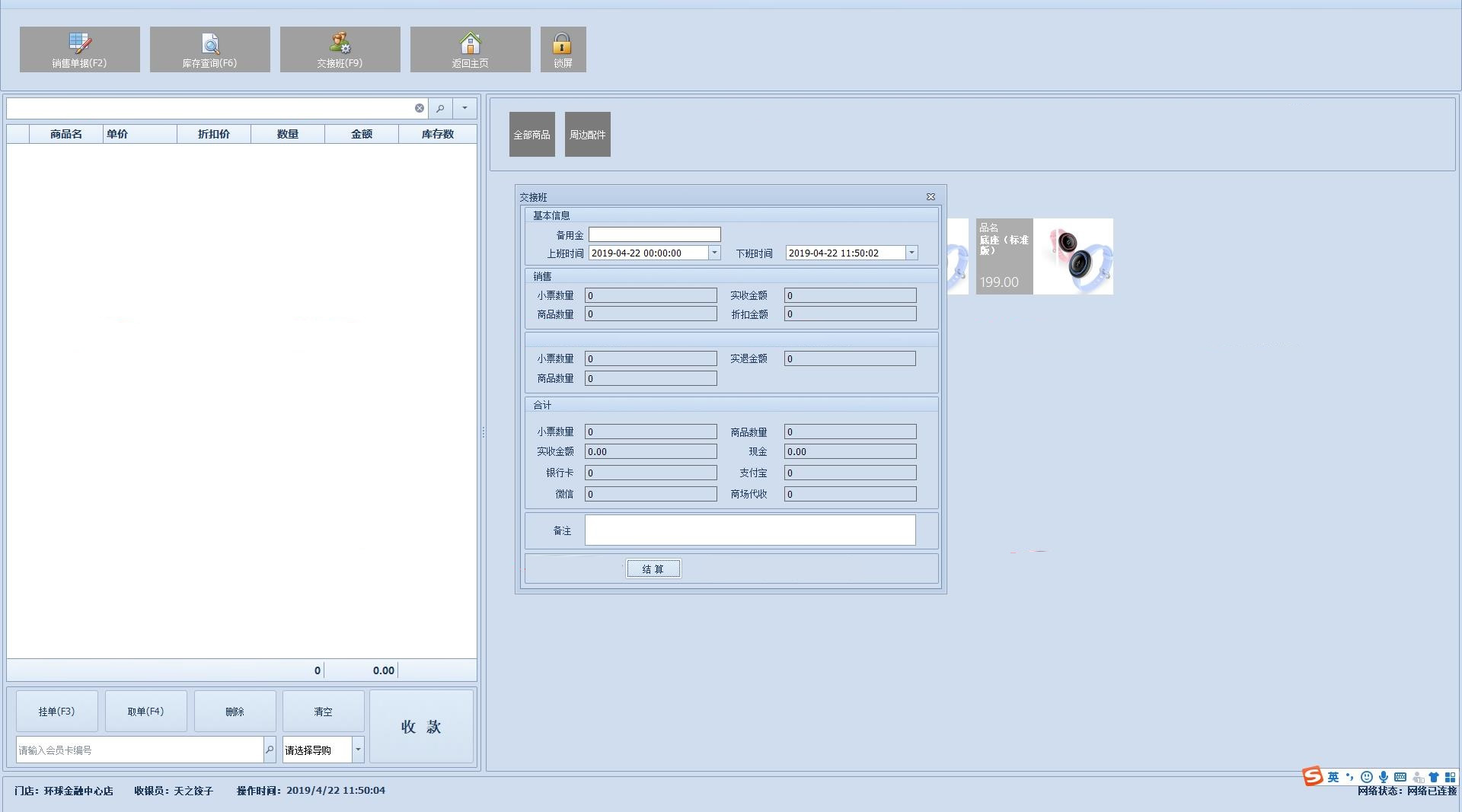Open the 下班时间 date dropdown
This screenshot has height=812, width=1462.
(x=911, y=253)
